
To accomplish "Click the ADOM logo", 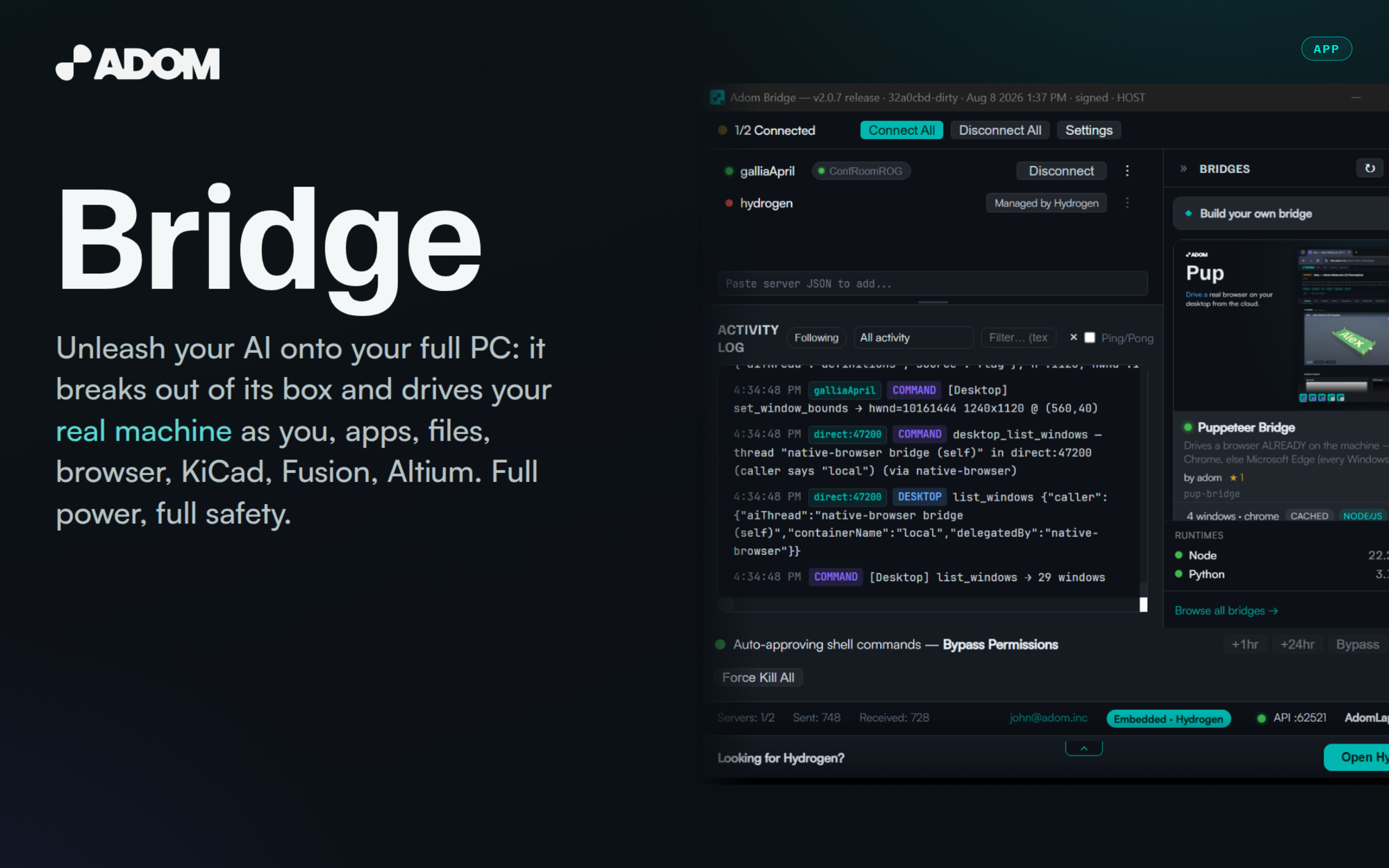I will [x=138, y=63].
